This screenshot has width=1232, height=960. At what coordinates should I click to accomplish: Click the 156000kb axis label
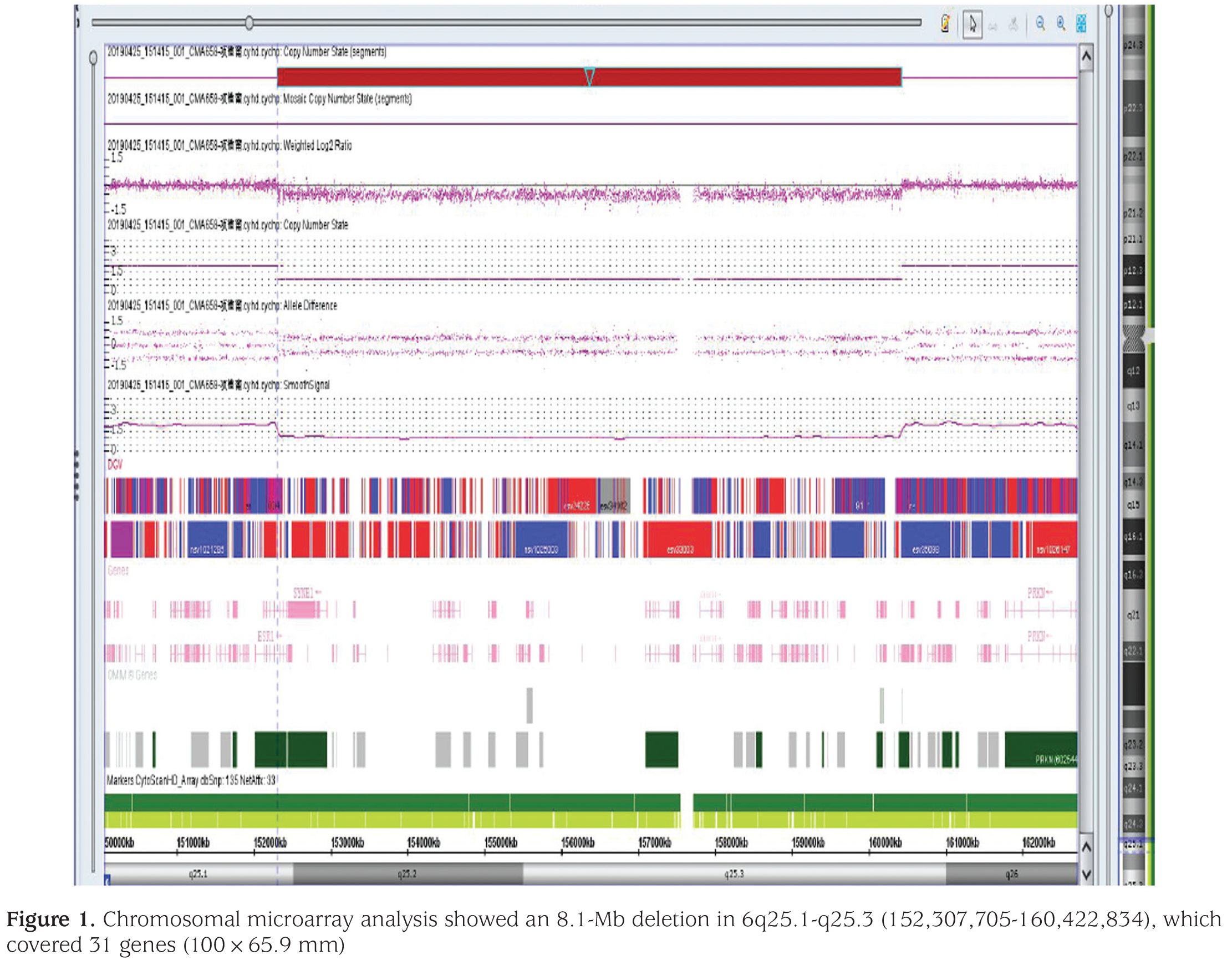pos(577,842)
